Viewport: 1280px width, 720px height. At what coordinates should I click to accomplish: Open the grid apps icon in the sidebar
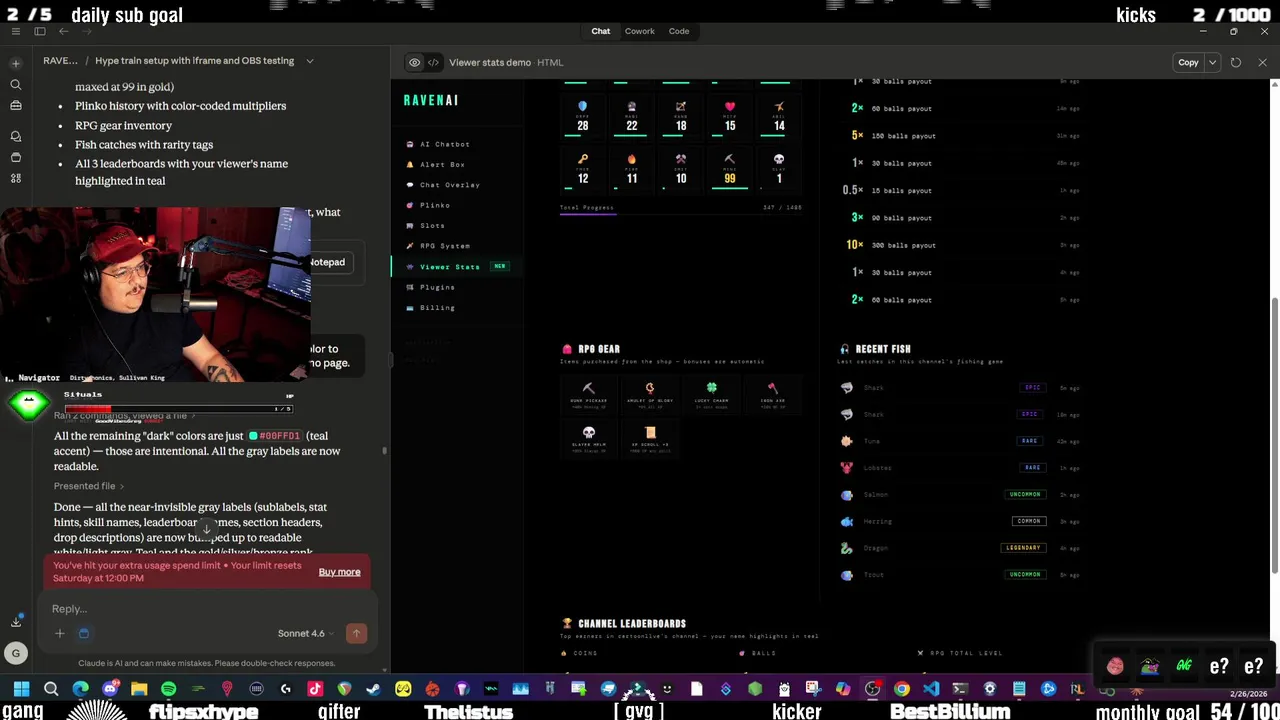coord(15,178)
